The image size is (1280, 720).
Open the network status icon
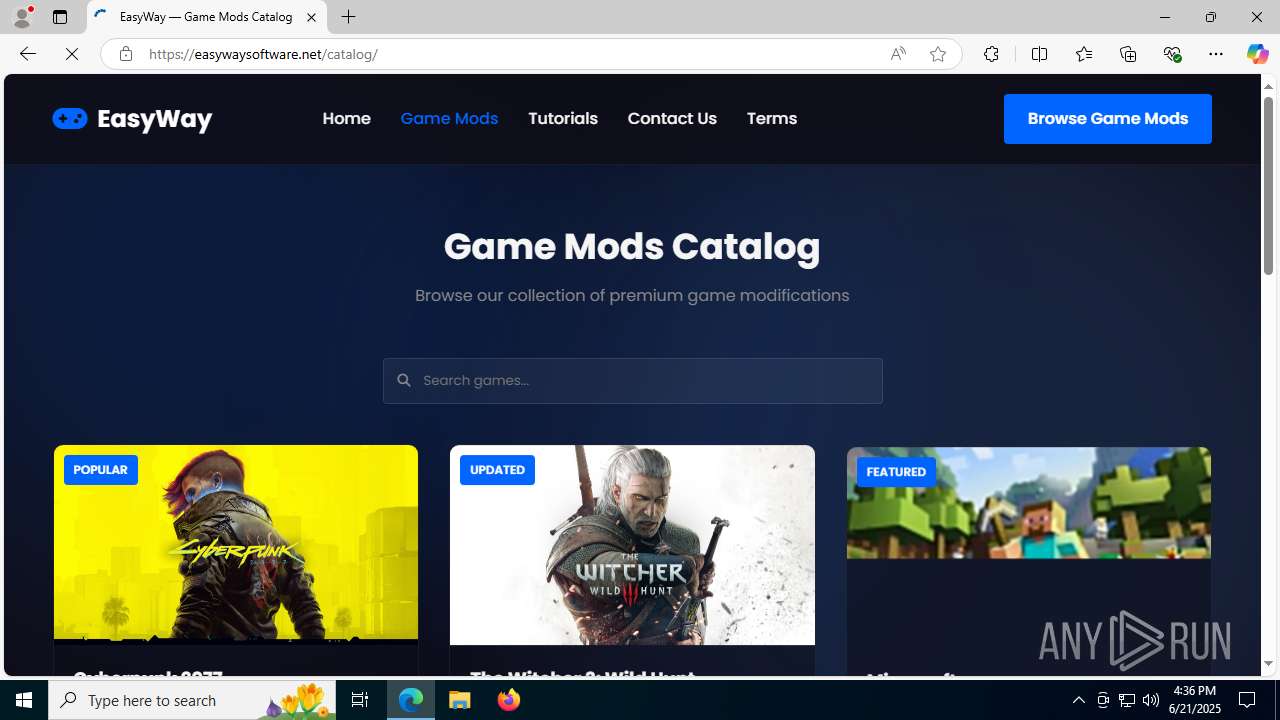click(1127, 700)
